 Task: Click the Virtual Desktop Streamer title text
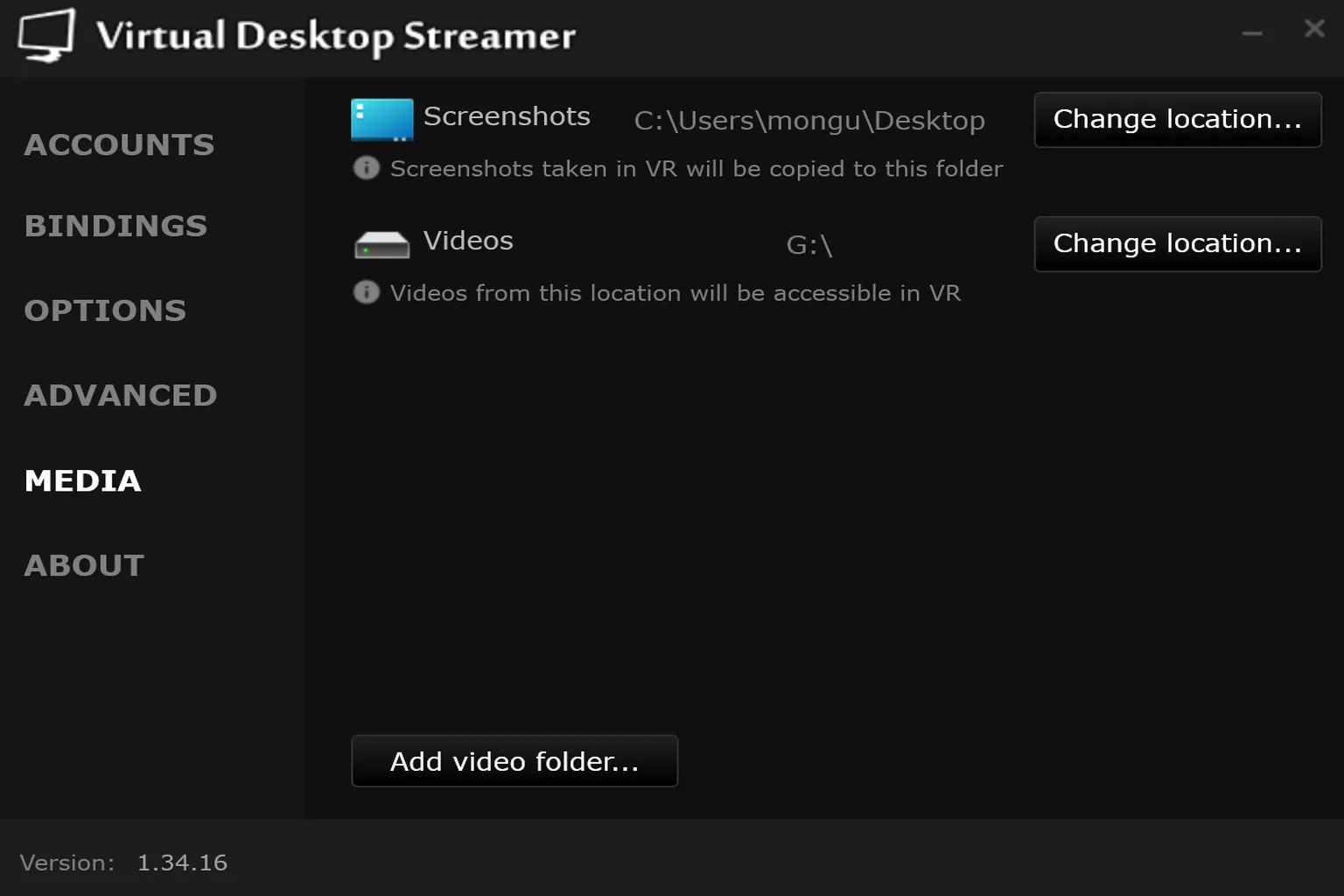pos(336,37)
